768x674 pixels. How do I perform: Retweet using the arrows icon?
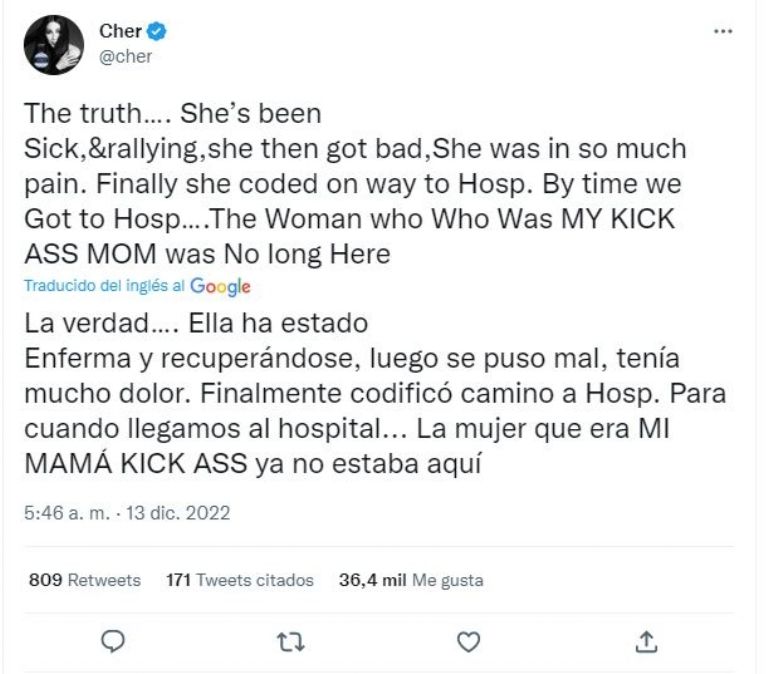pos(289,641)
